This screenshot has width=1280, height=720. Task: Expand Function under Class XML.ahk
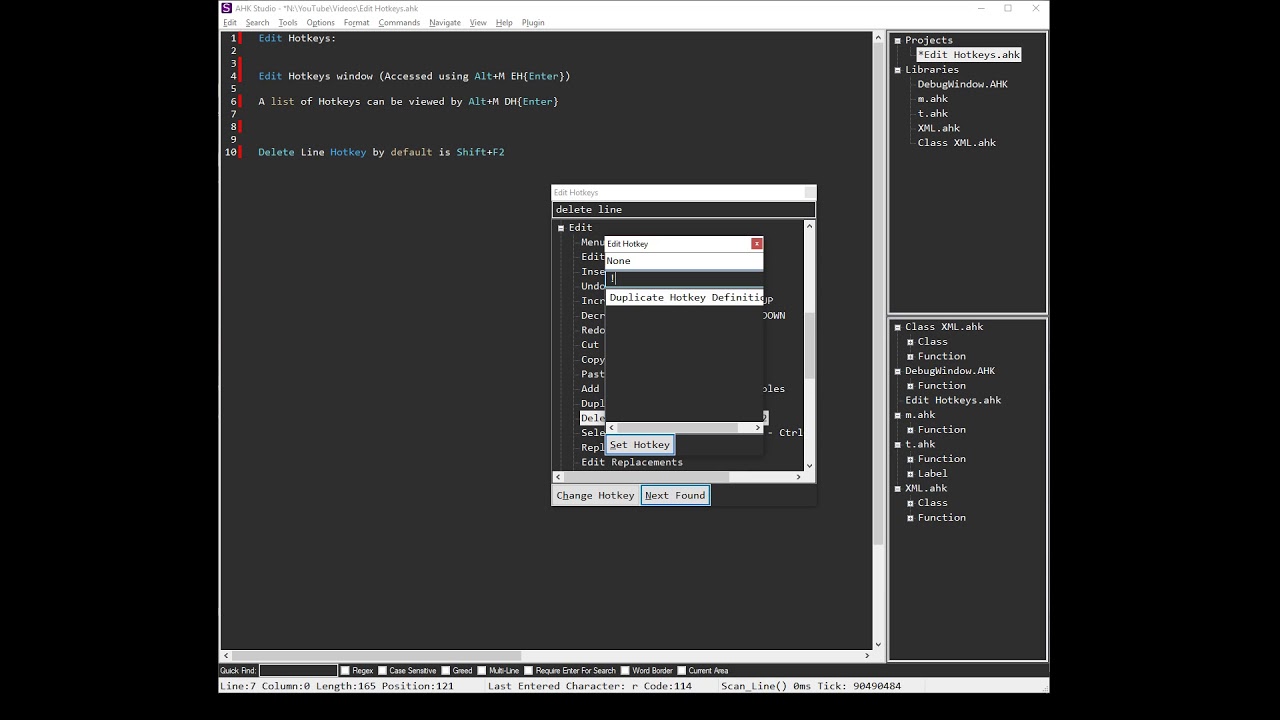click(x=910, y=357)
